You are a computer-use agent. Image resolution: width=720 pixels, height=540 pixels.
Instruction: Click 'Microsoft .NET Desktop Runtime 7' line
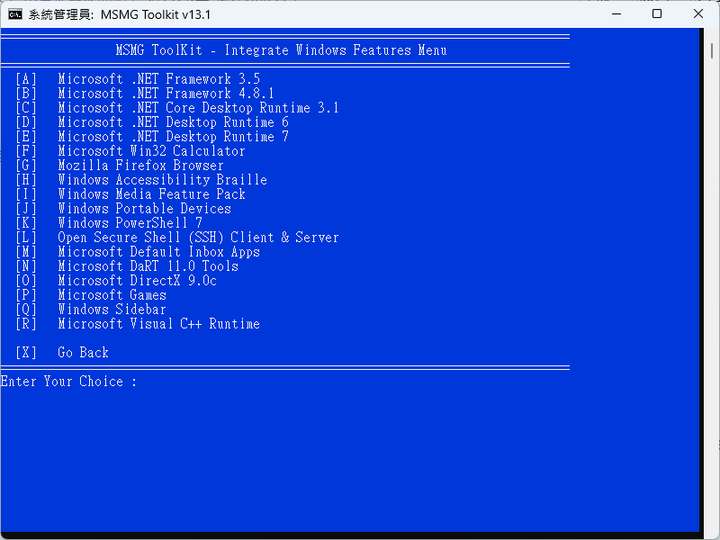click(173, 136)
